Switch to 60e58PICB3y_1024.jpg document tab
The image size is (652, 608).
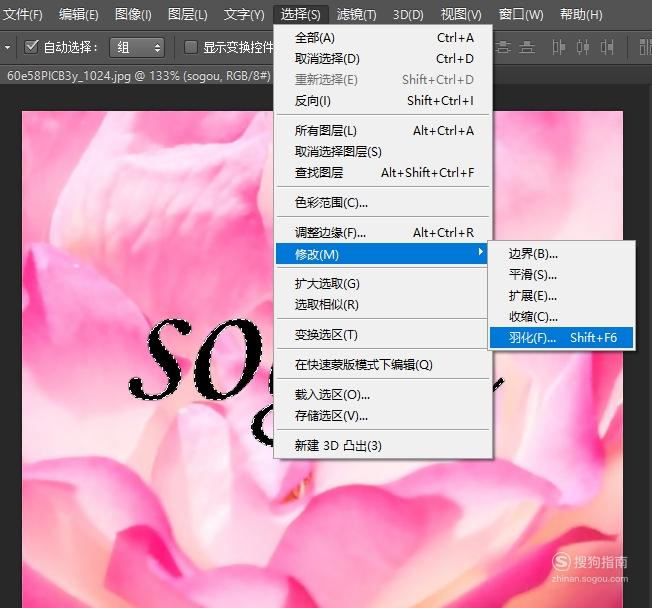pyautogui.click(x=138, y=76)
